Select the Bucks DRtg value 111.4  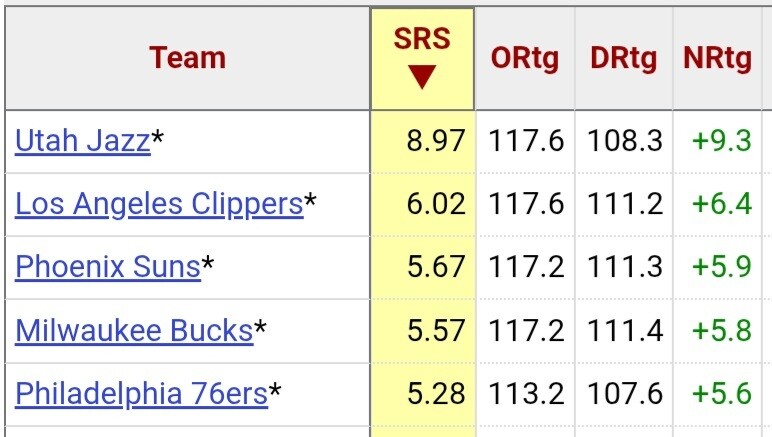click(625, 330)
